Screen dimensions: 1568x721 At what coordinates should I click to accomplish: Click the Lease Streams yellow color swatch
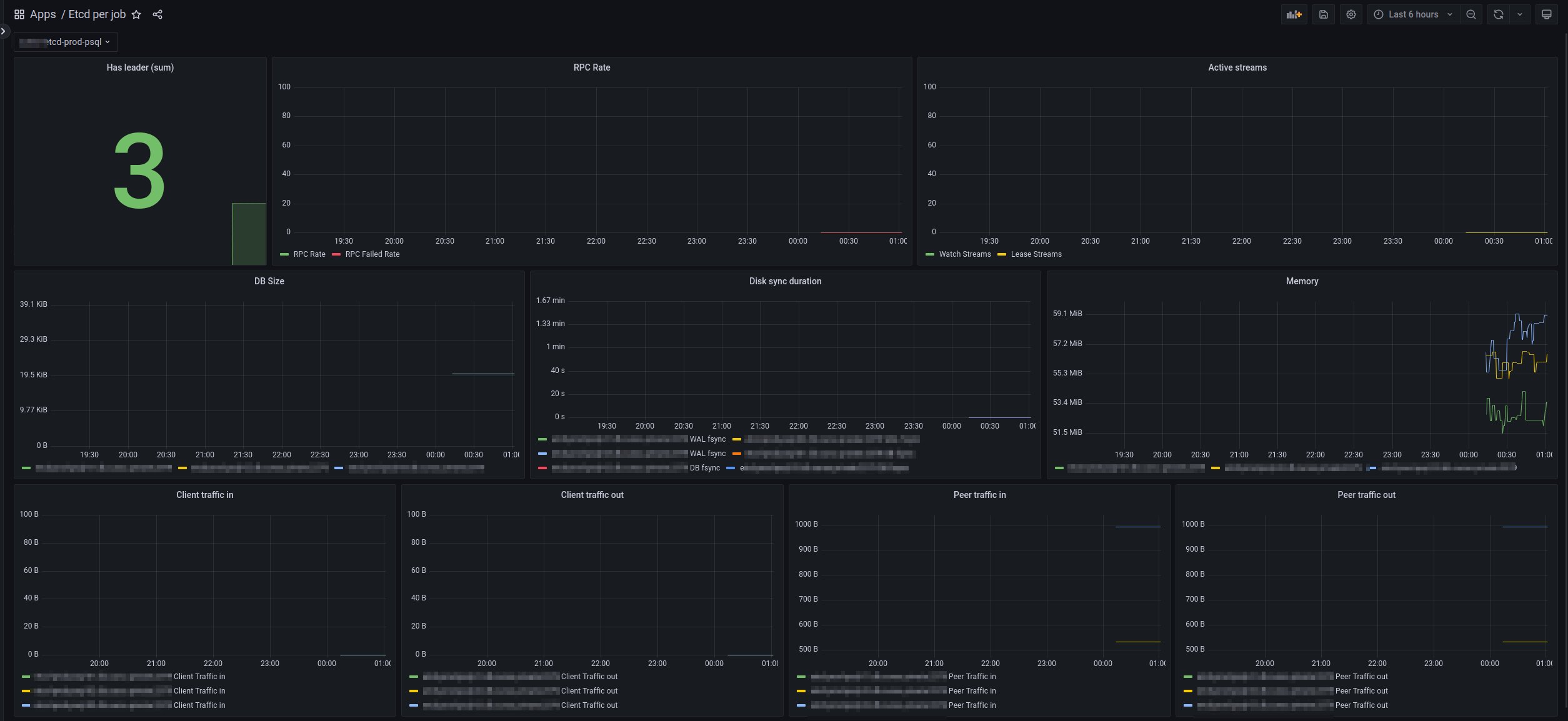pyautogui.click(x=1002, y=254)
